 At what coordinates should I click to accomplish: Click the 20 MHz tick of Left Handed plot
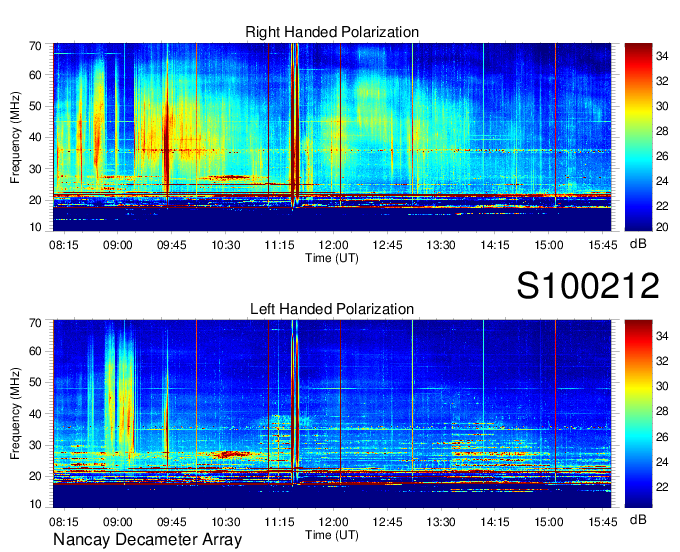[35, 477]
